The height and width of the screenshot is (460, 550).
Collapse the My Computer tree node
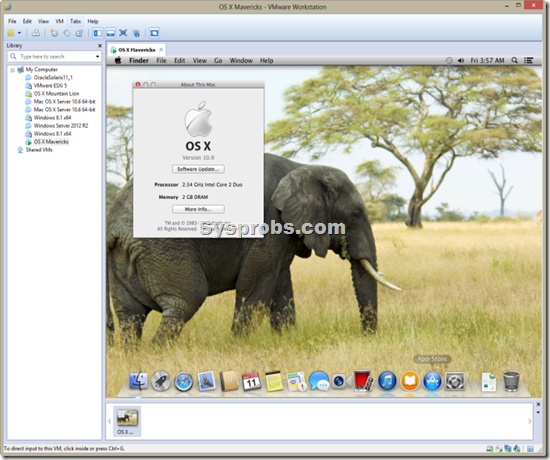point(13,70)
